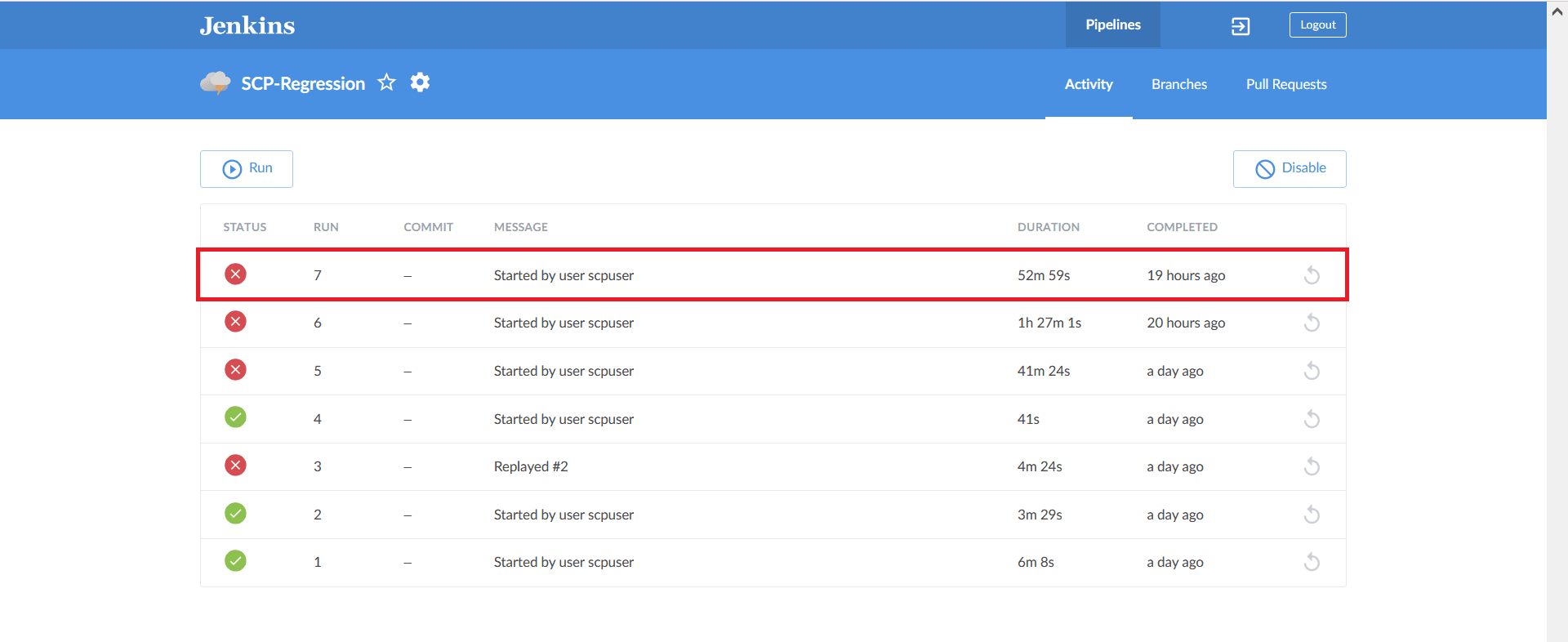
Task: Rerun run 2 with the replay icon
Action: click(1312, 515)
